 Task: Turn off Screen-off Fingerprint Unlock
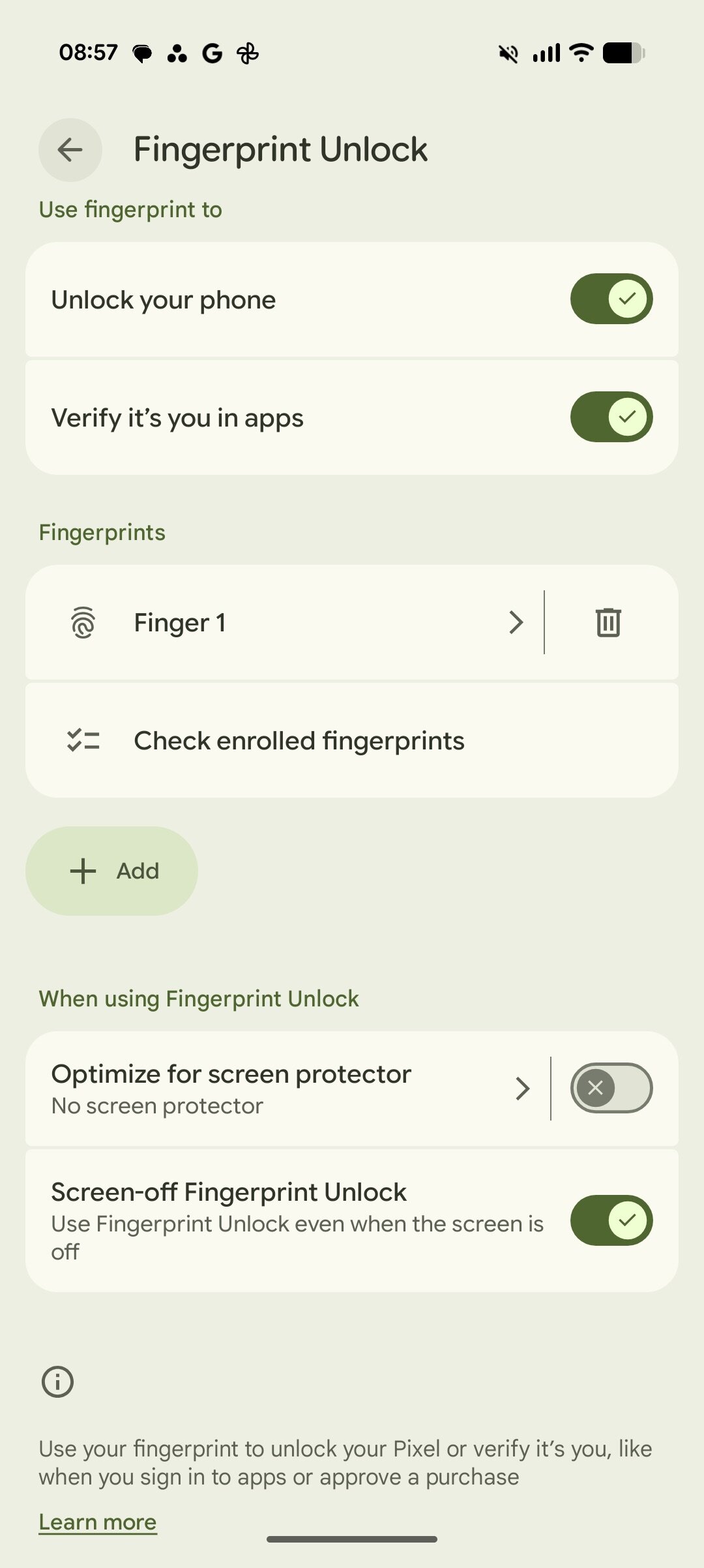[x=611, y=1220]
